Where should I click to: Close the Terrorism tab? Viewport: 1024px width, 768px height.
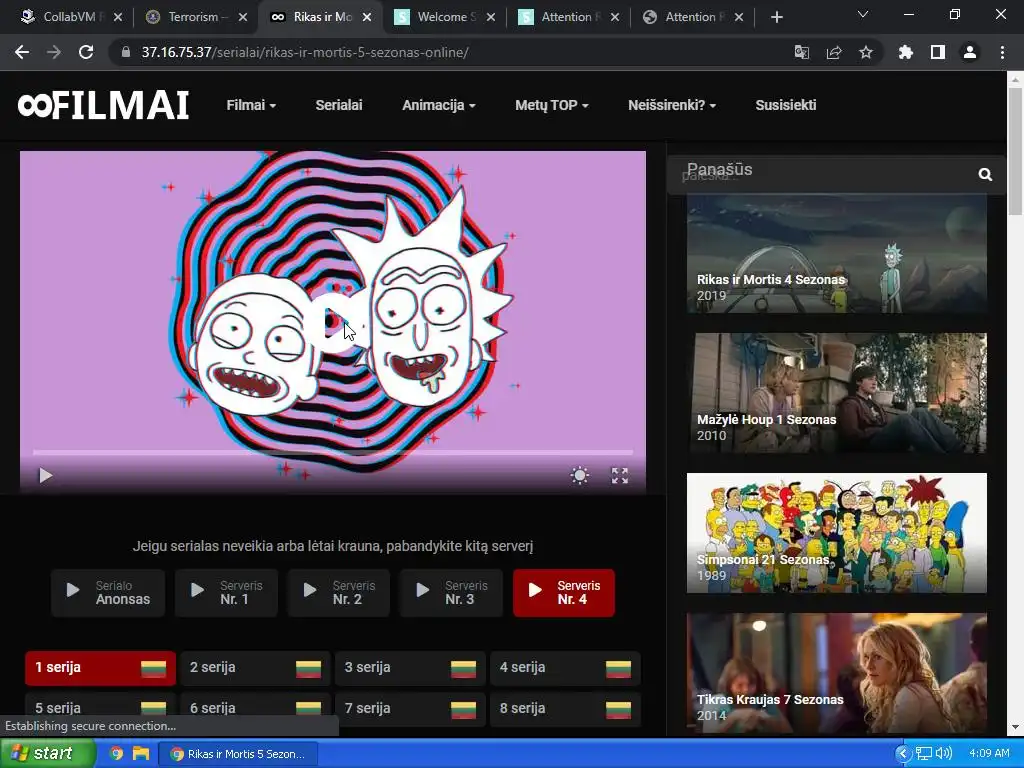click(x=243, y=17)
